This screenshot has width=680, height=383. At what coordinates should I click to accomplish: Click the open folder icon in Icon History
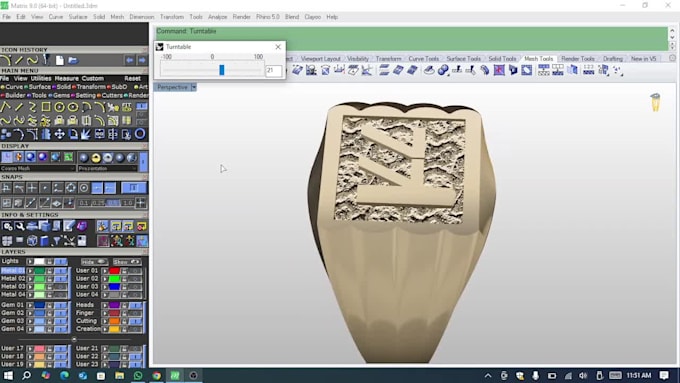coord(73,60)
